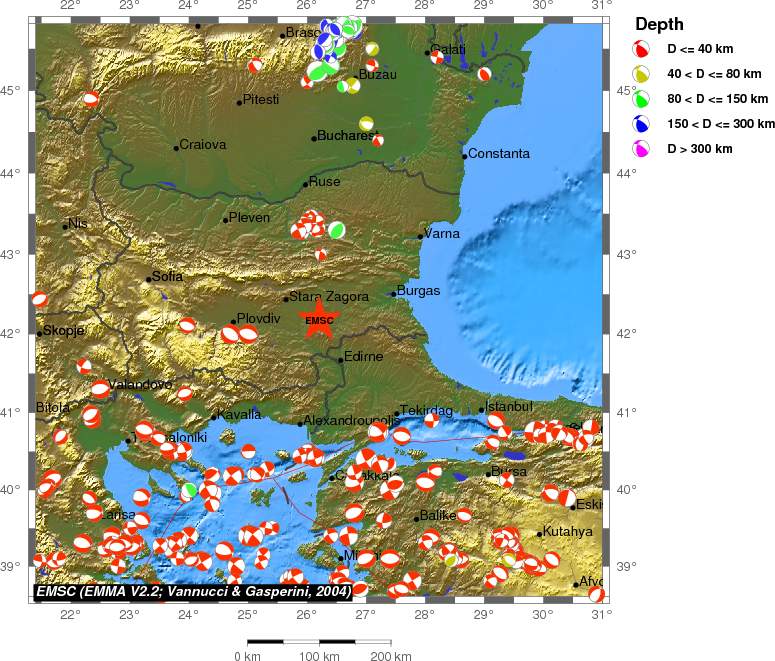Screen dimensions: 775x661
Task: Click the Burgas city label
Action: click(x=418, y=291)
